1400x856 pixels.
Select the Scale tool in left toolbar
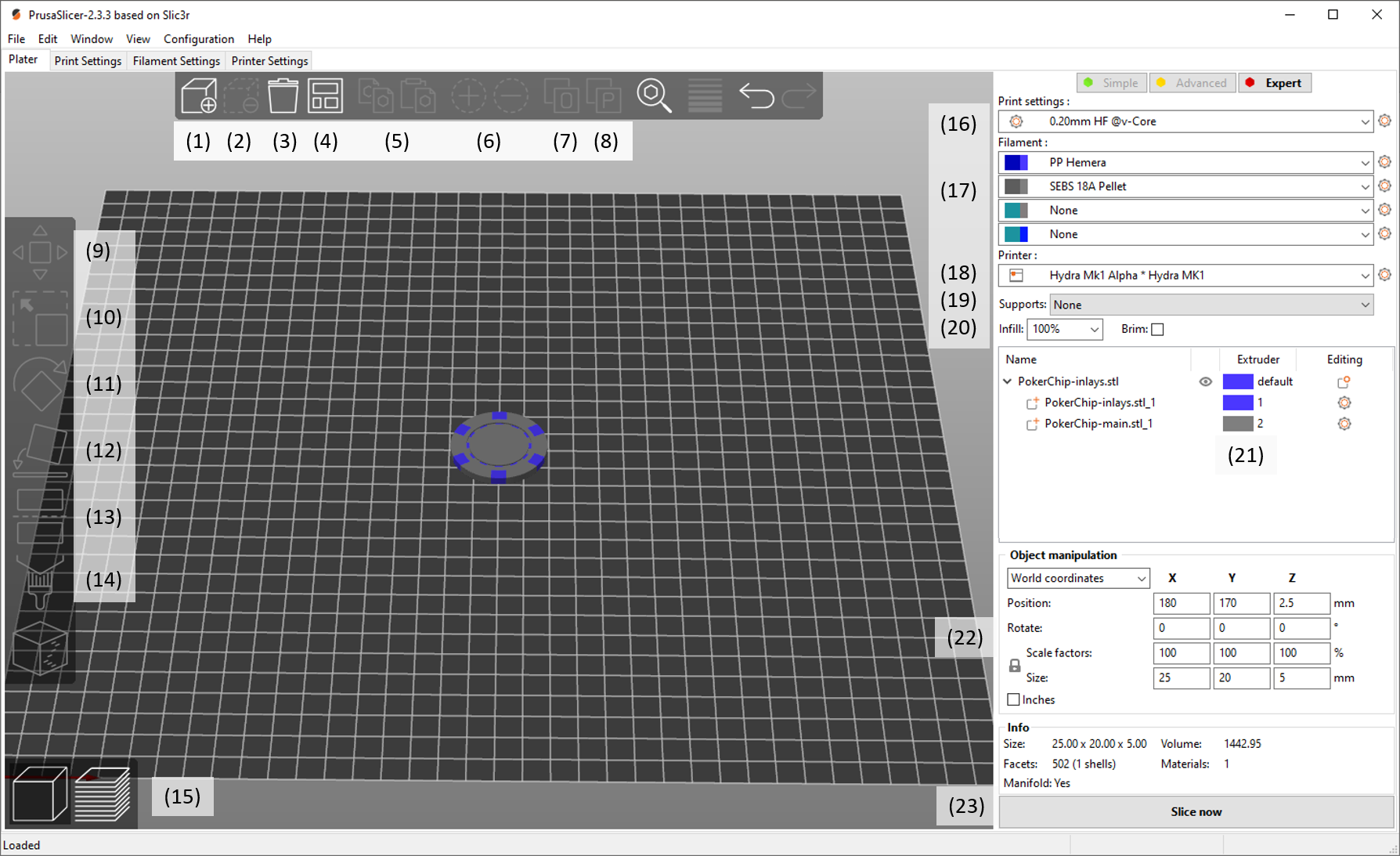40,319
